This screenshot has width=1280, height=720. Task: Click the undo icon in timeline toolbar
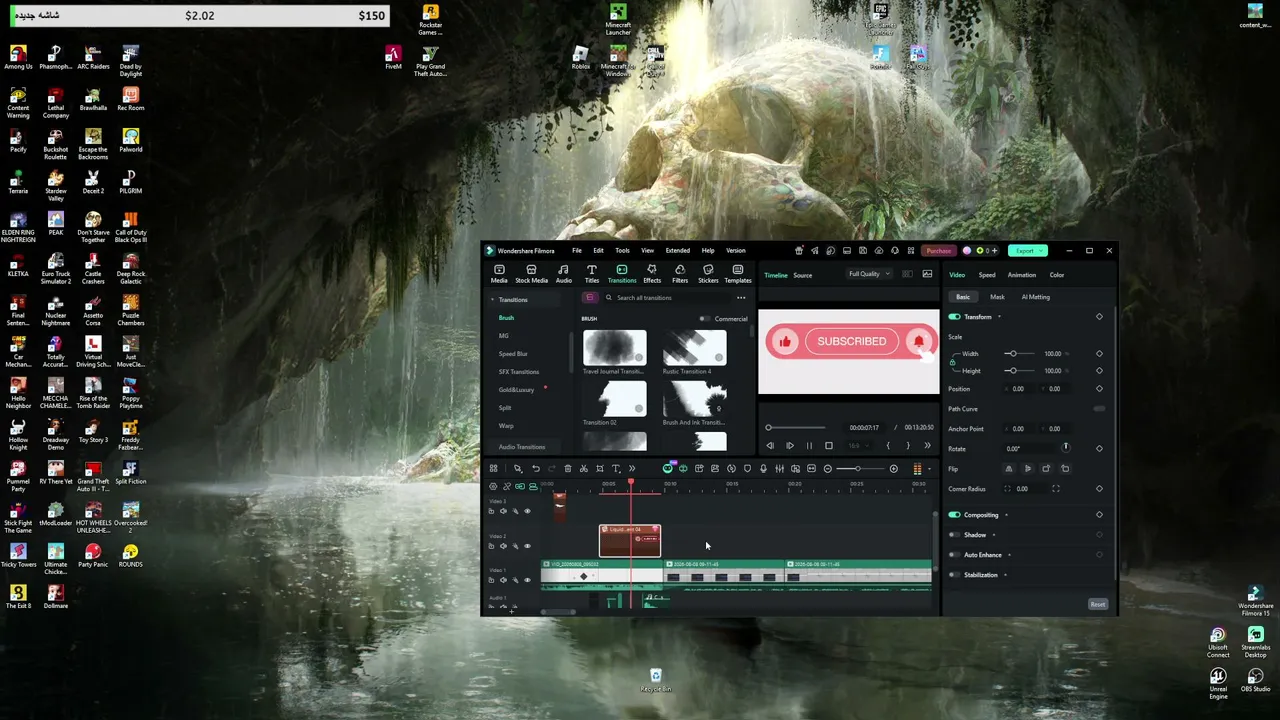pyautogui.click(x=536, y=469)
